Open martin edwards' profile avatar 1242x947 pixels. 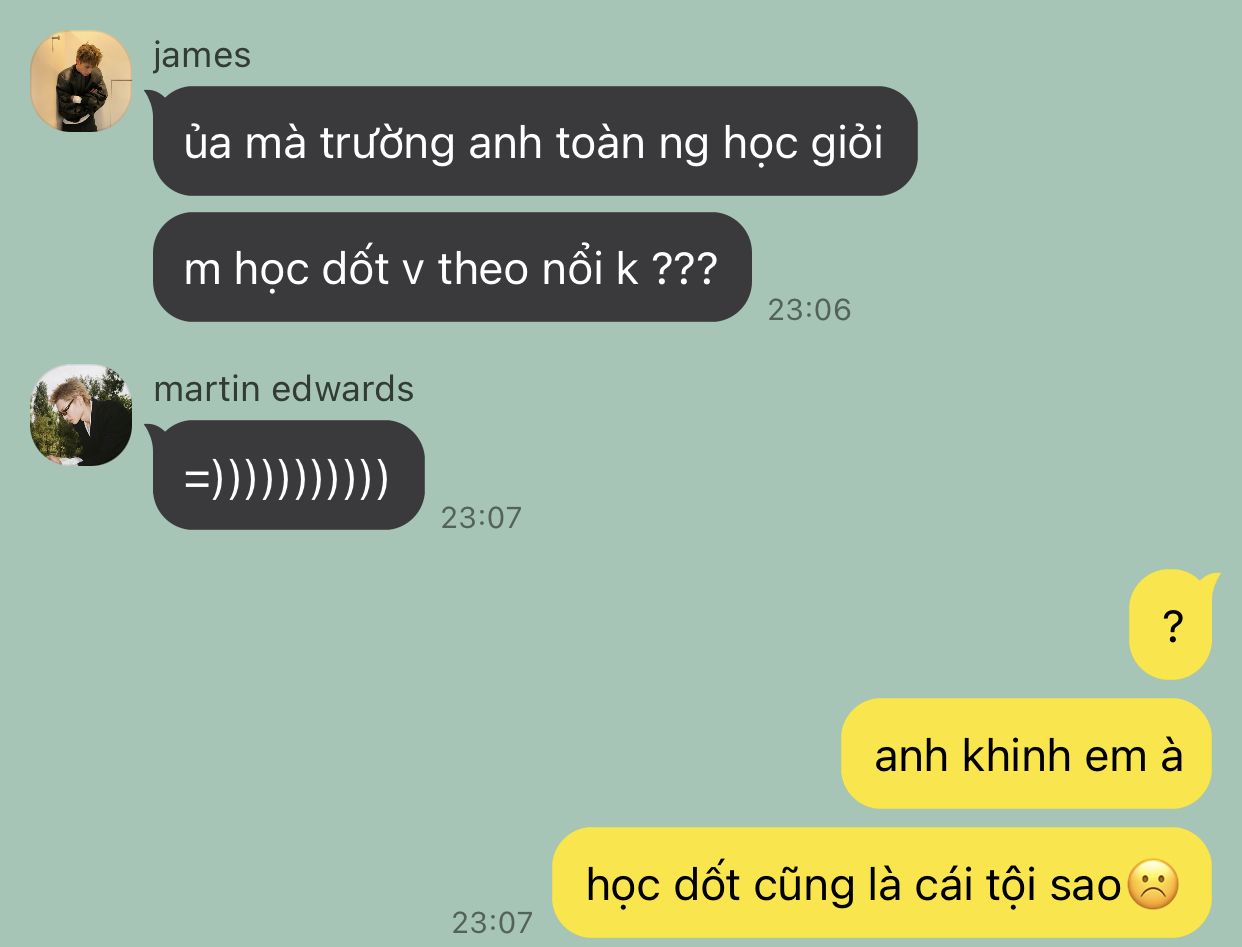pos(81,415)
